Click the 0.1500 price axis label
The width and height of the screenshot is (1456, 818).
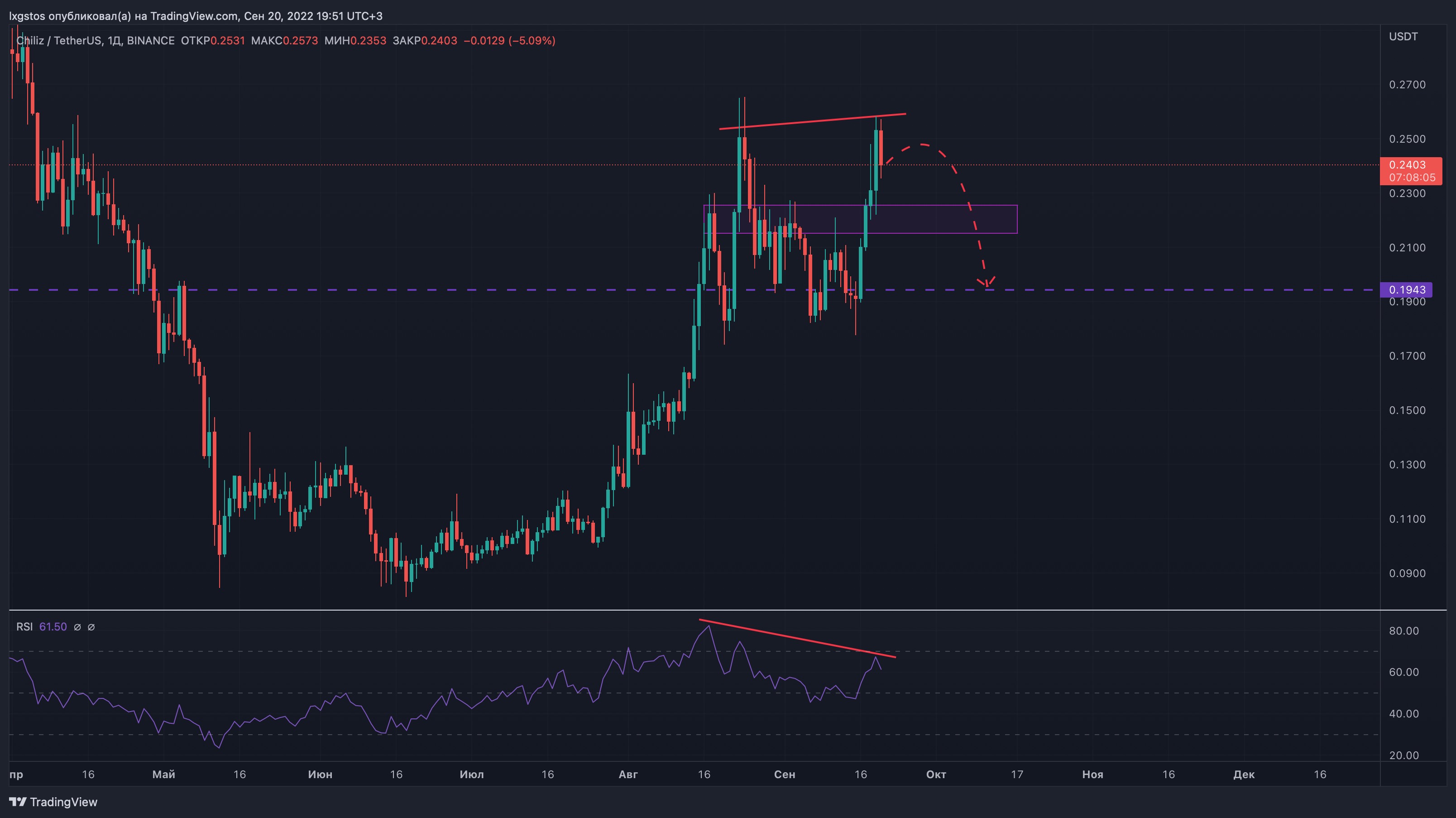[x=1407, y=410]
